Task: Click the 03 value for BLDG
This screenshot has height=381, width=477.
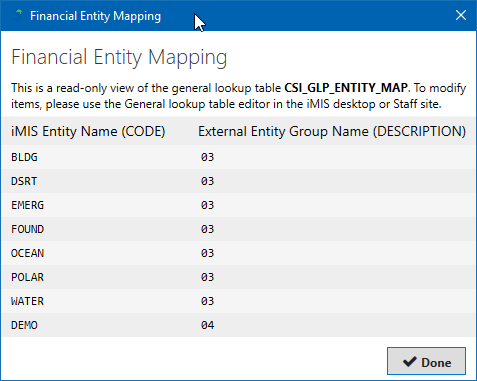Action: (x=207, y=157)
